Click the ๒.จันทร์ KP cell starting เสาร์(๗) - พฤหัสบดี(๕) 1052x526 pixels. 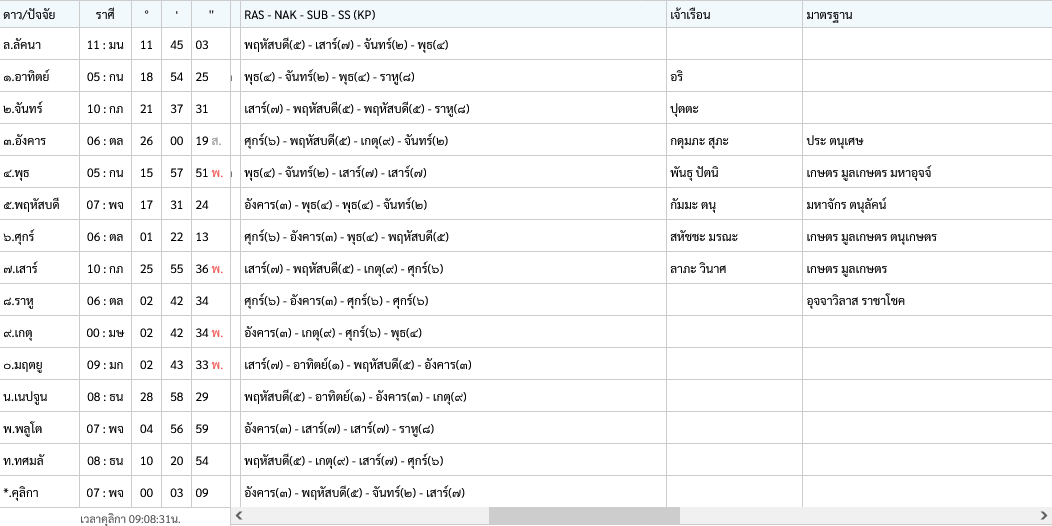coord(454,109)
